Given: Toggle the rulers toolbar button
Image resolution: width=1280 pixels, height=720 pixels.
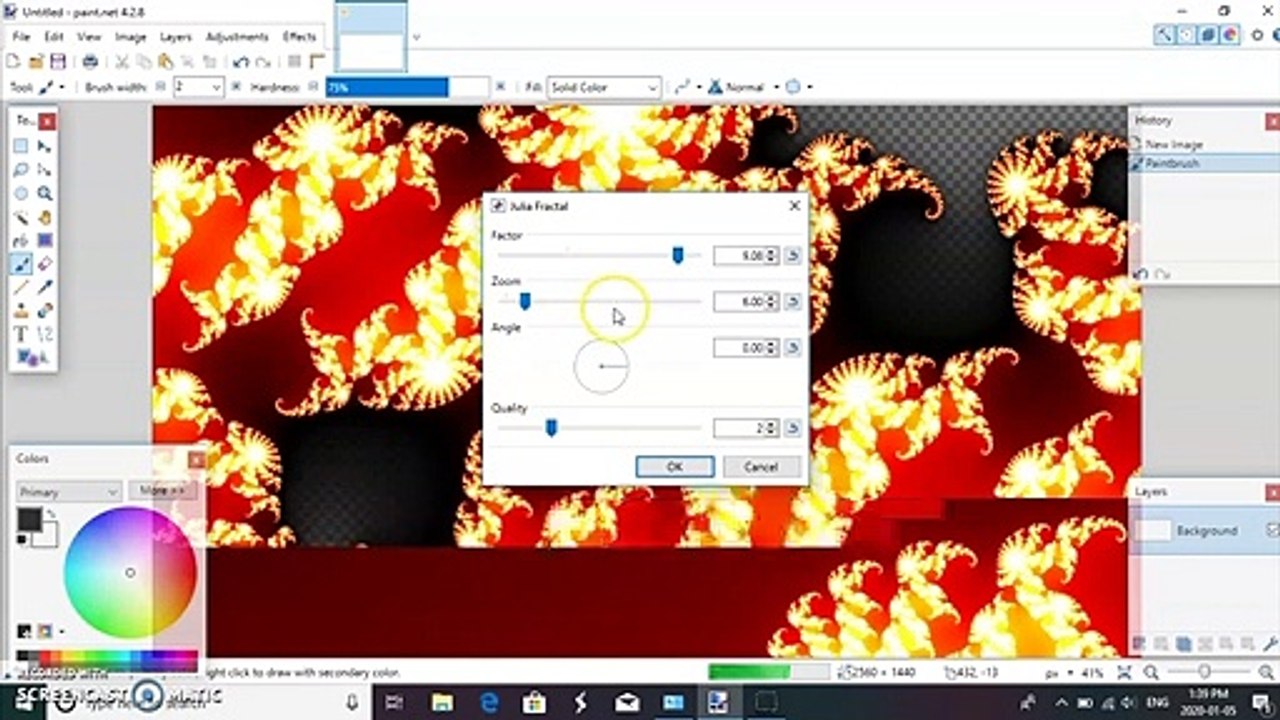Looking at the screenshot, I should point(317,62).
